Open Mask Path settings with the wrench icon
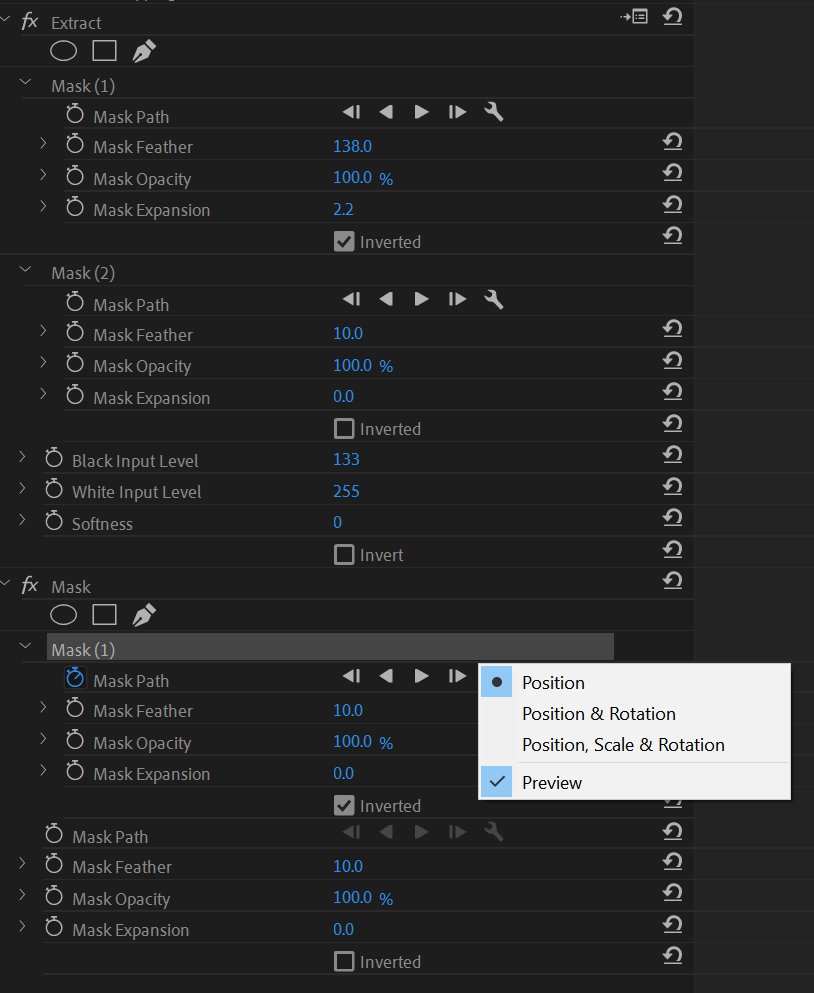The height and width of the screenshot is (993, 814). coord(493,112)
